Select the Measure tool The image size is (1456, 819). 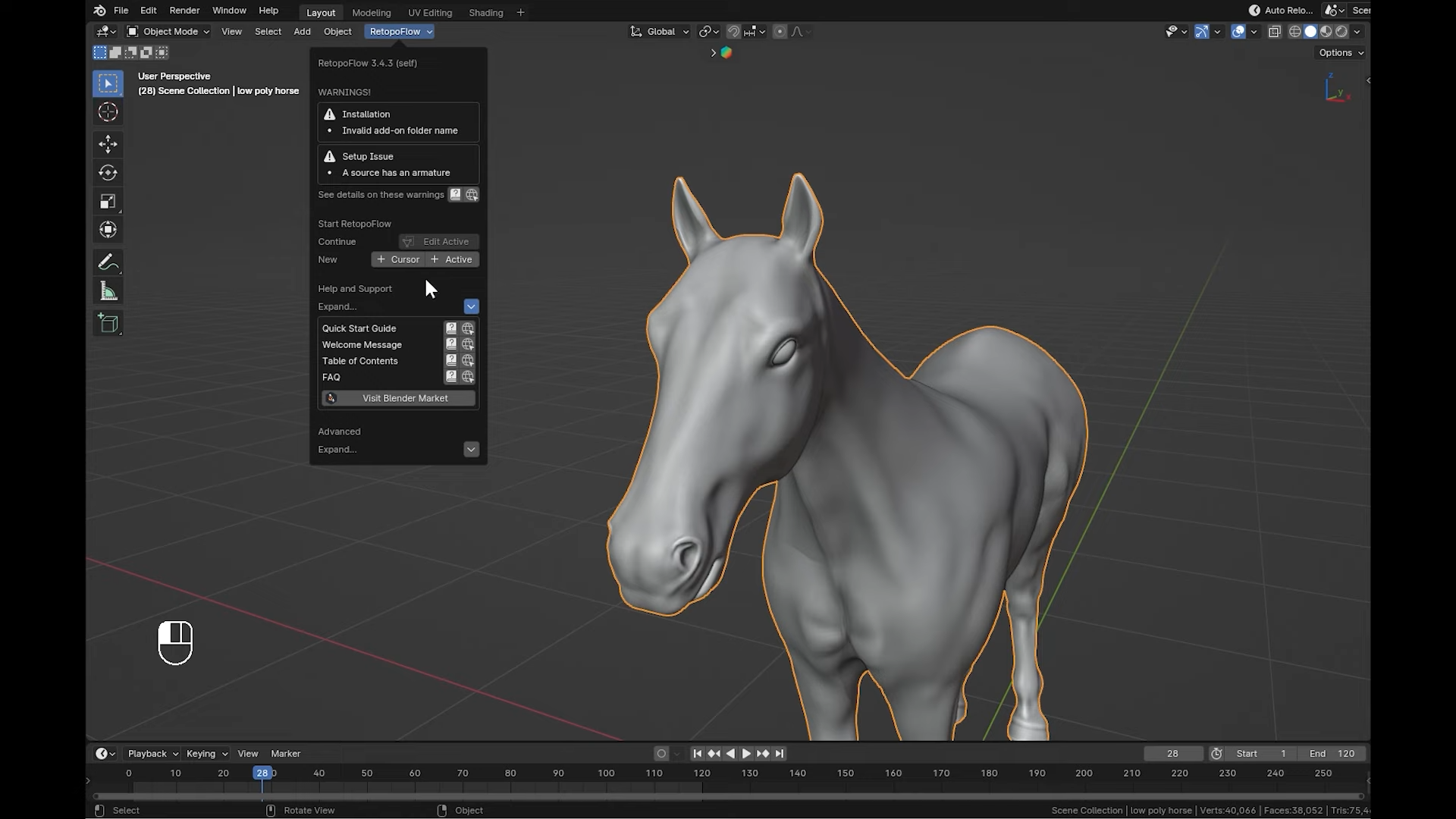click(x=108, y=290)
